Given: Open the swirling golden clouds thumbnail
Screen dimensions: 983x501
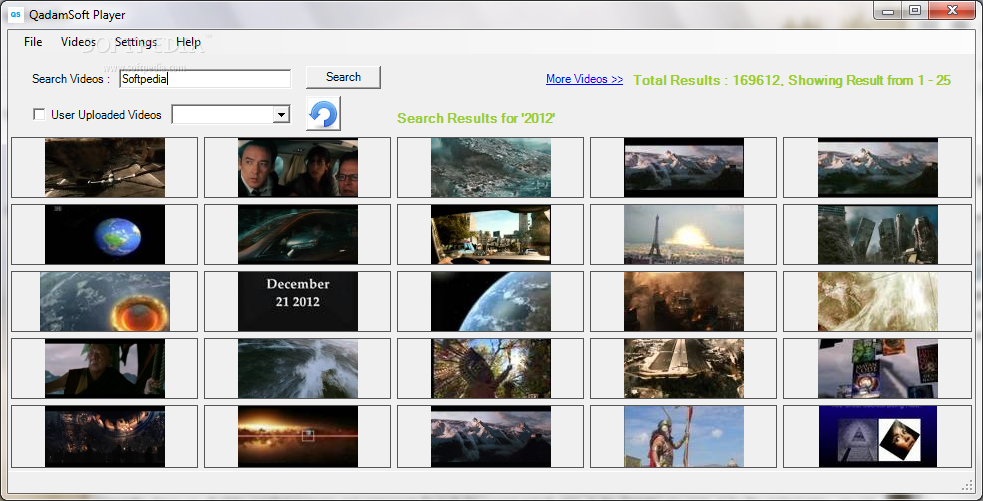Looking at the screenshot, I should [x=878, y=301].
